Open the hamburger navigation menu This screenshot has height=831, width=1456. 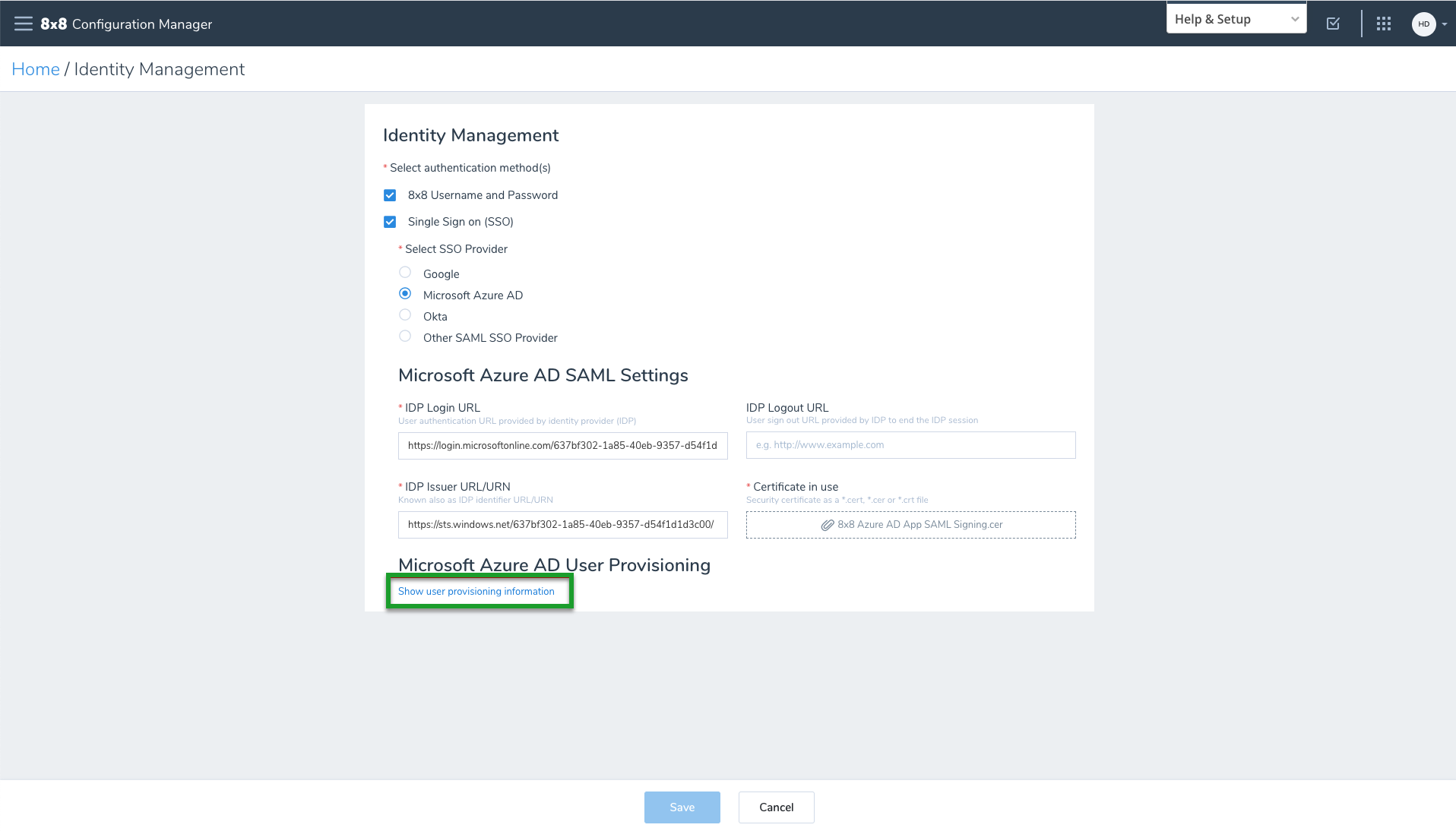24,24
